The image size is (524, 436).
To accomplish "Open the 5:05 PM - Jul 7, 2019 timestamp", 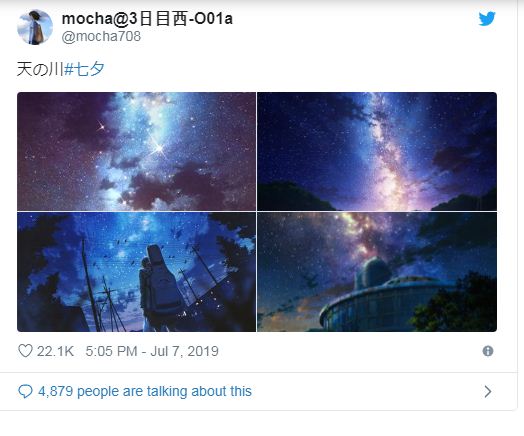I will 152,351.
